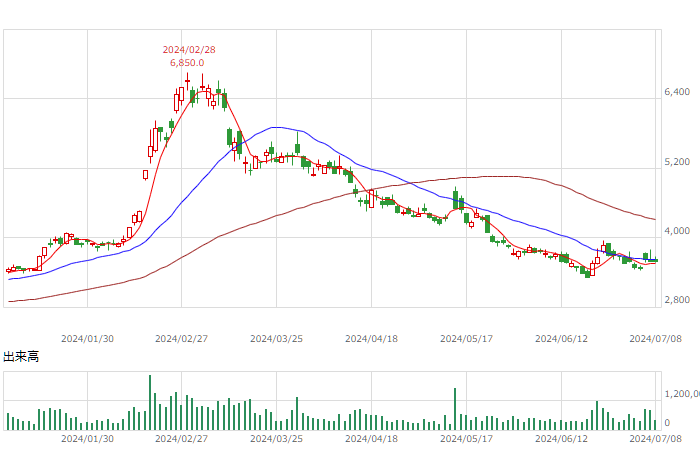Image resolution: width=700 pixels, height=453 pixels.
Task: Click 2024/03/25 date under the volume bars
Action: (276, 439)
